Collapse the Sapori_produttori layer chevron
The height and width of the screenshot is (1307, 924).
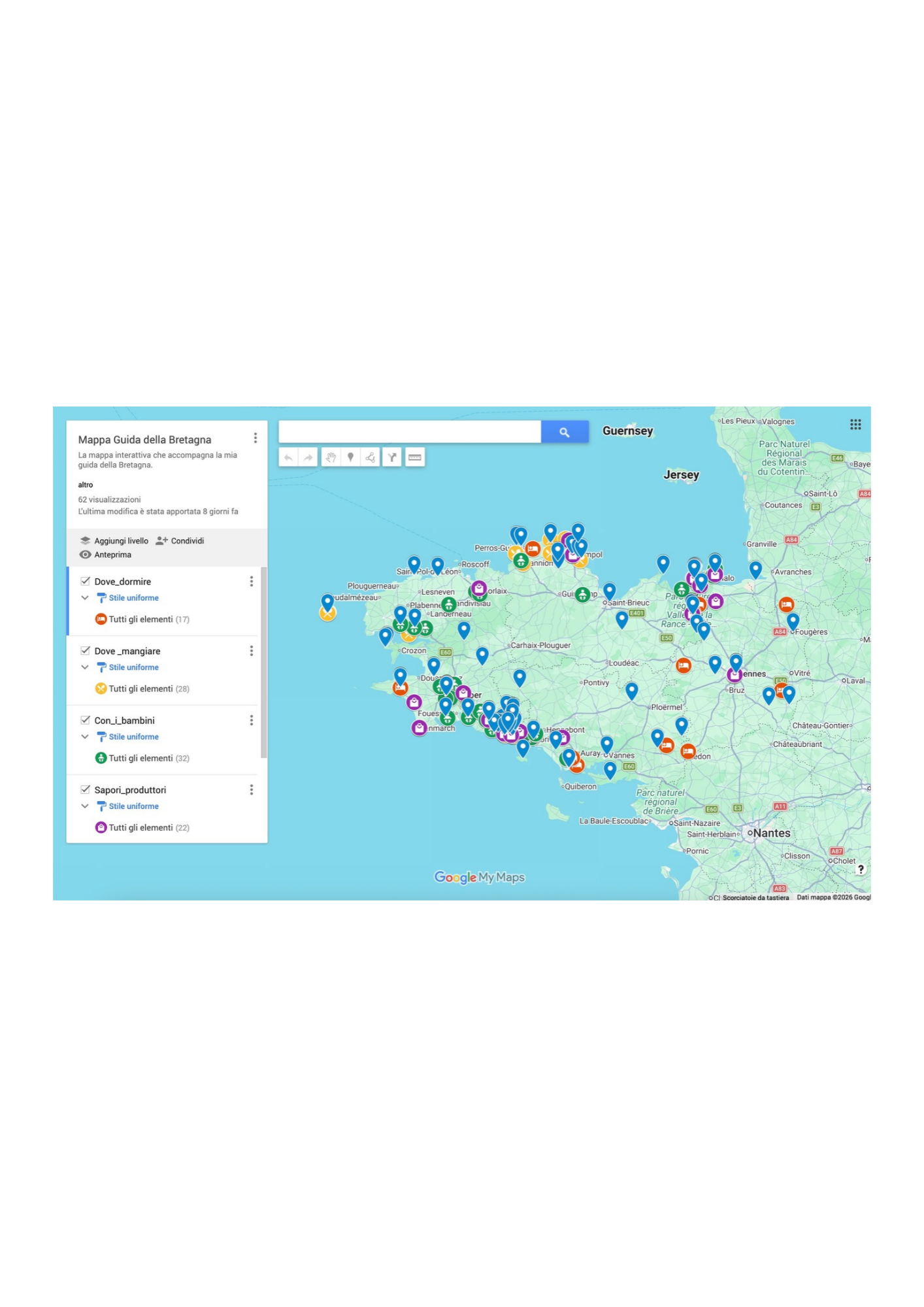point(85,806)
